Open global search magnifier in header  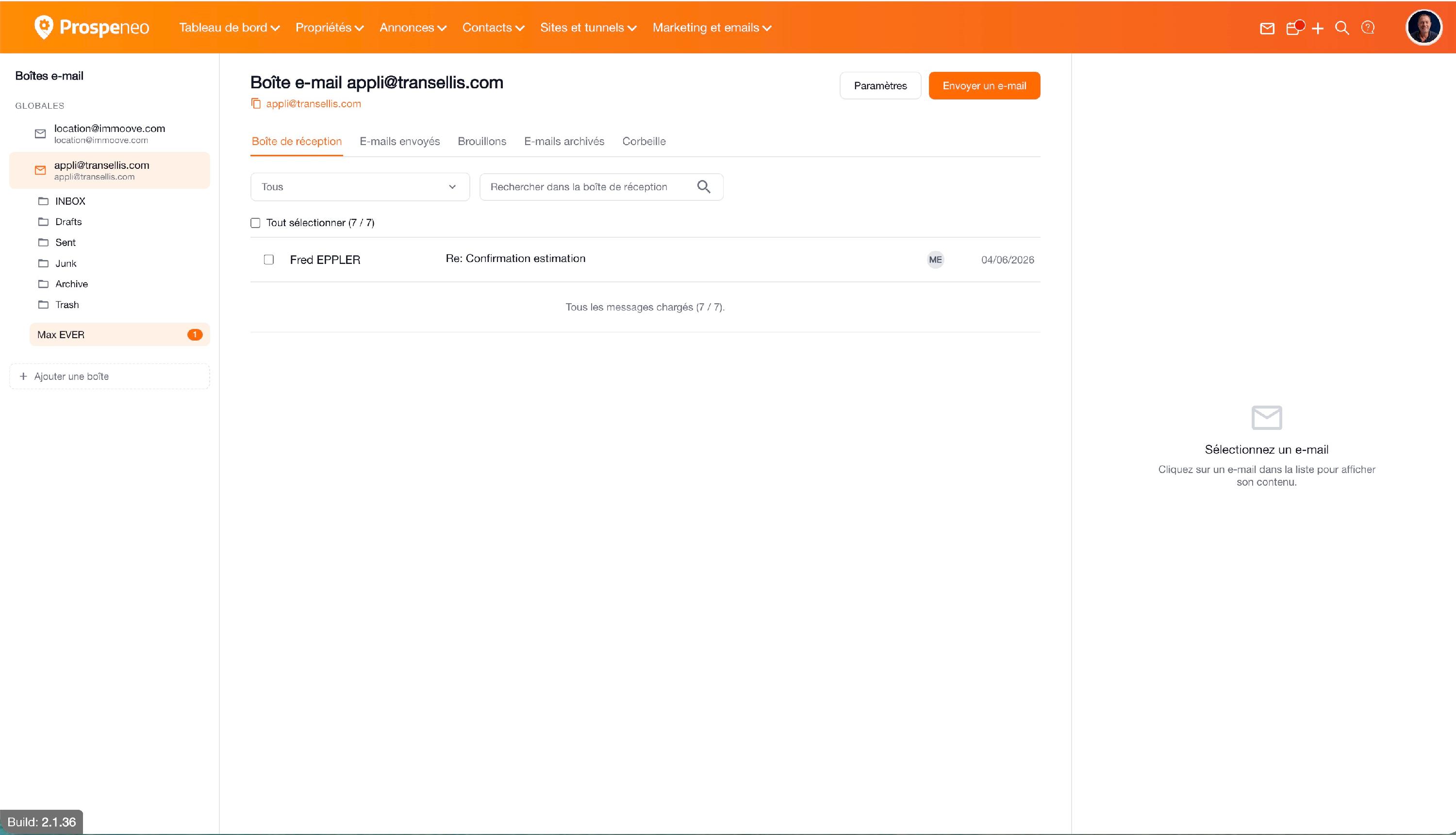click(1342, 28)
